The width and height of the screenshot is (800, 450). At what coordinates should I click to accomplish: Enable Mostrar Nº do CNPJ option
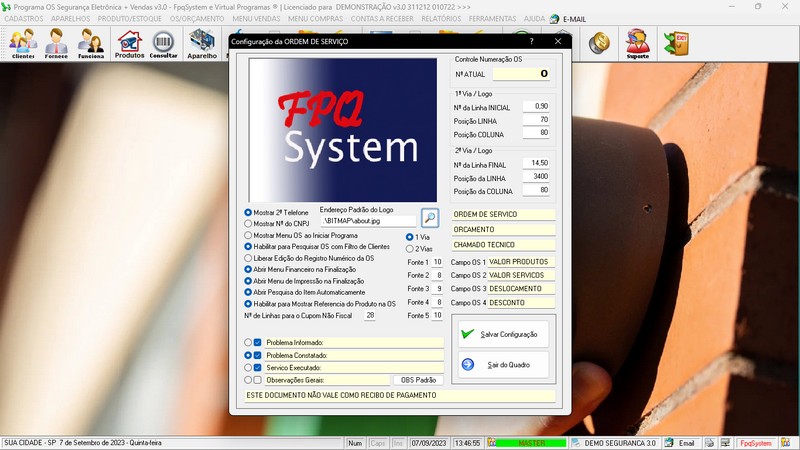249,224
